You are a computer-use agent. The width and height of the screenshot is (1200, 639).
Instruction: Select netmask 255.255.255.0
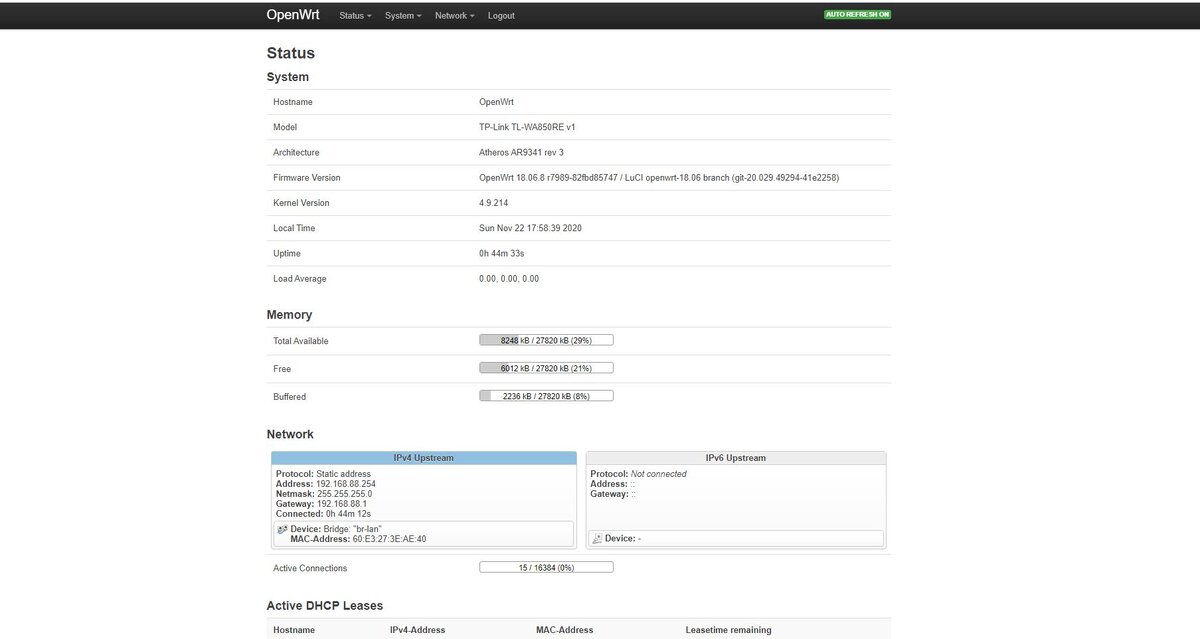click(343, 494)
